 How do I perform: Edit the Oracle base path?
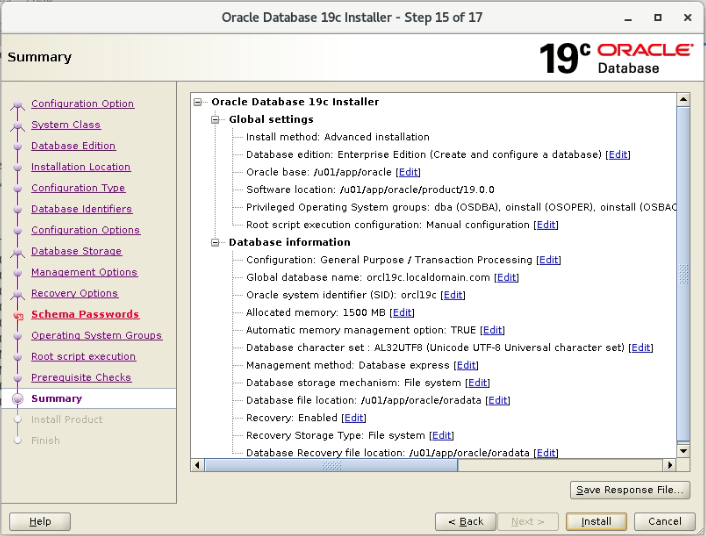coord(408,172)
